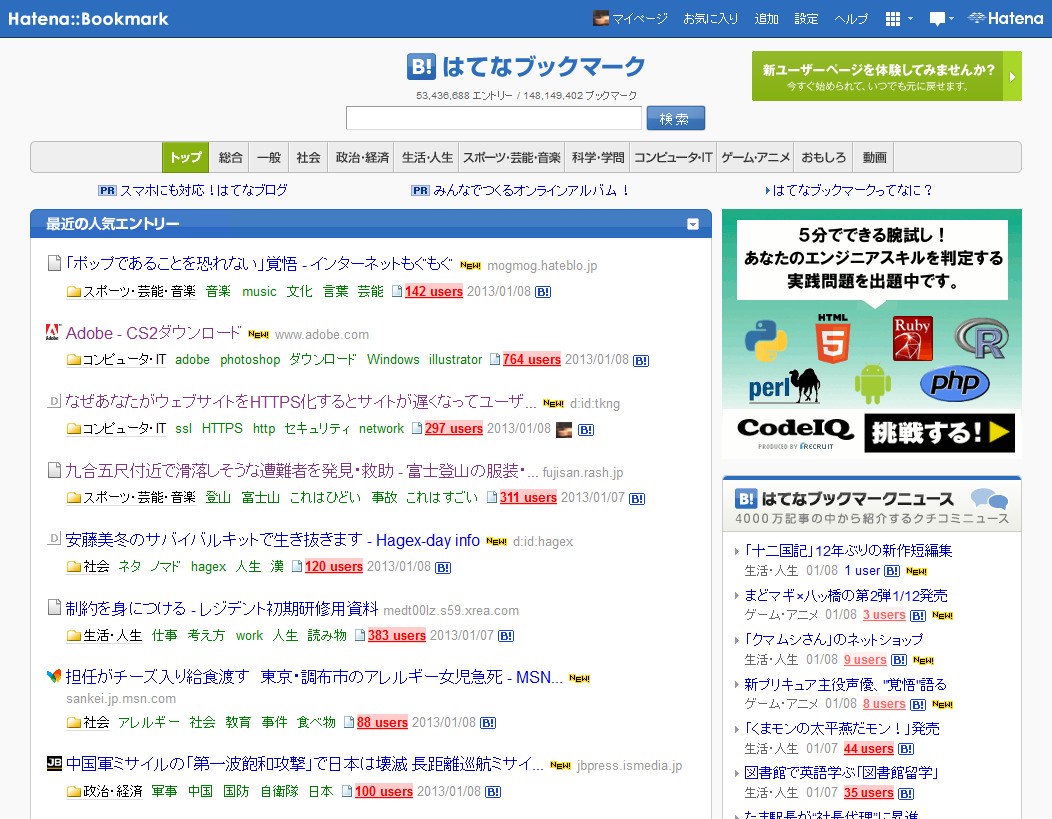
Task: Click B! bookmark icon next to 100 users
Action: (x=492, y=792)
